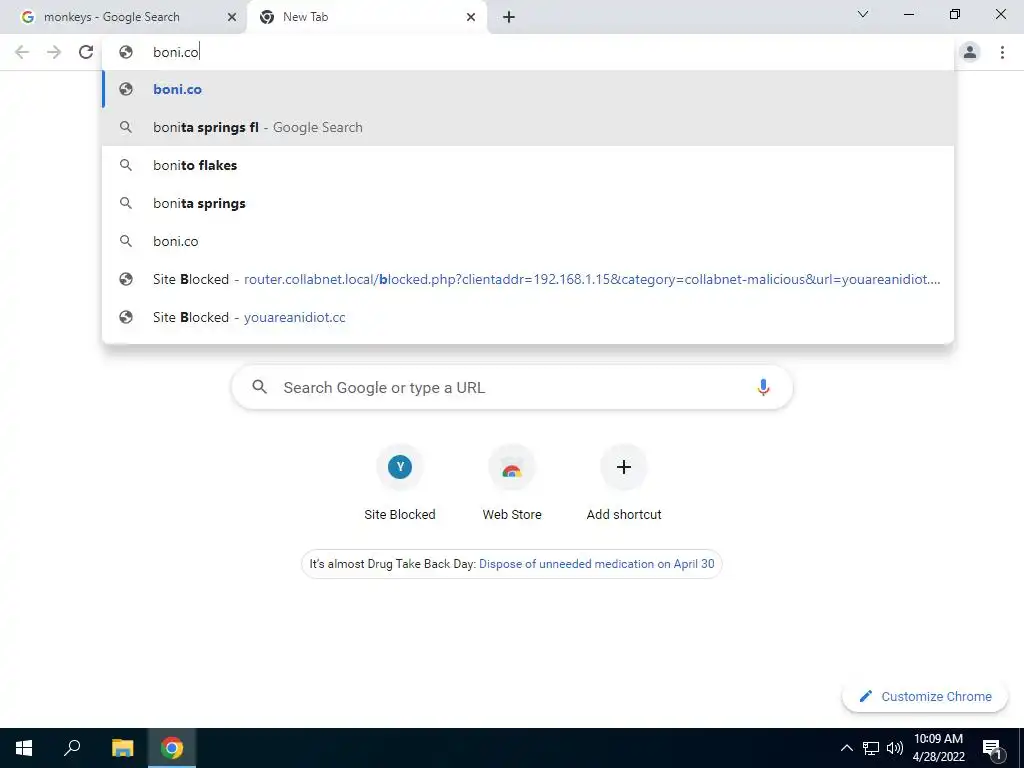Open the tab search chevron
The height and width of the screenshot is (768, 1024).
tap(863, 14)
